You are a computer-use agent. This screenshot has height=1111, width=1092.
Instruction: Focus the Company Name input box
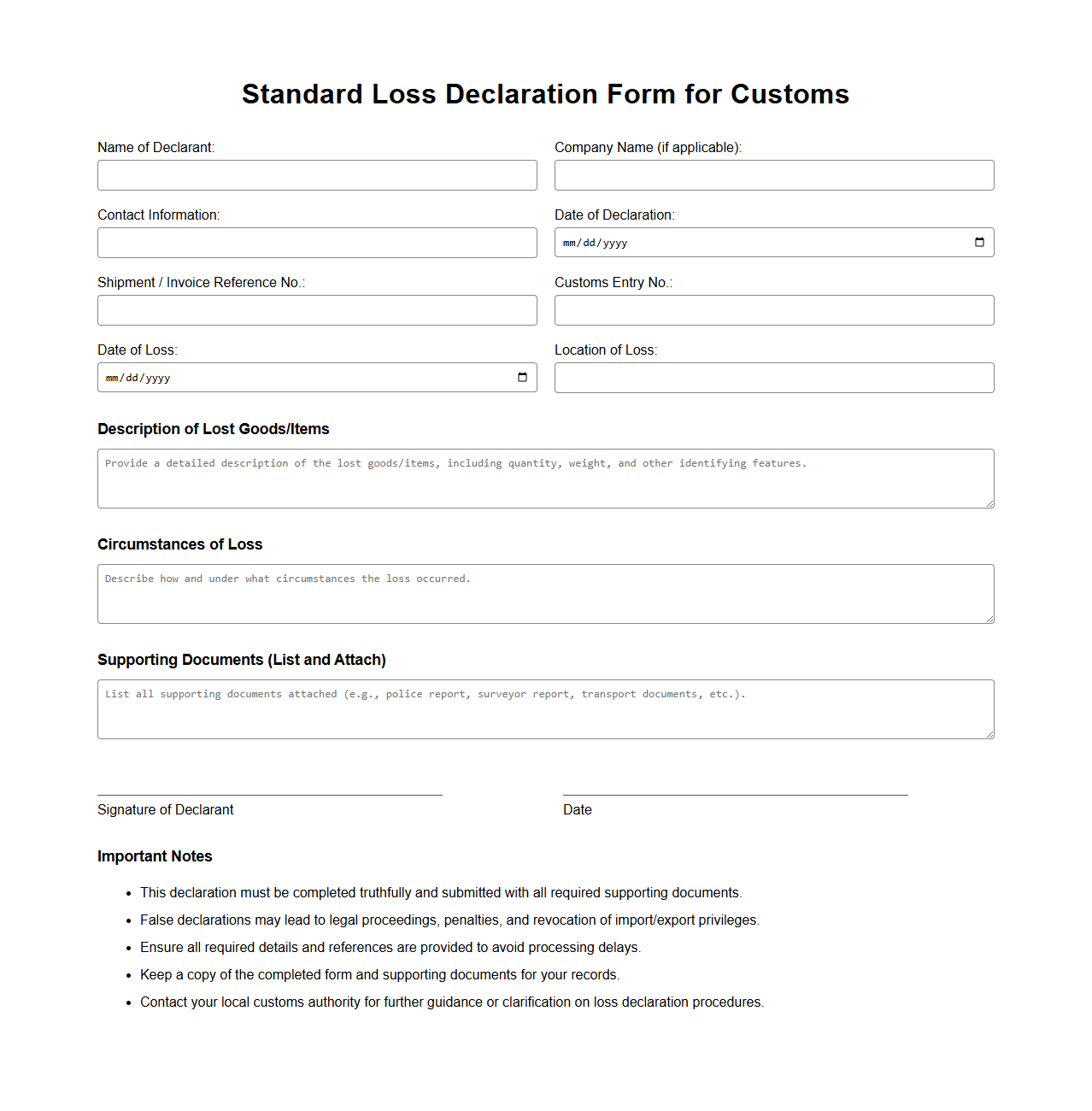[x=774, y=175]
